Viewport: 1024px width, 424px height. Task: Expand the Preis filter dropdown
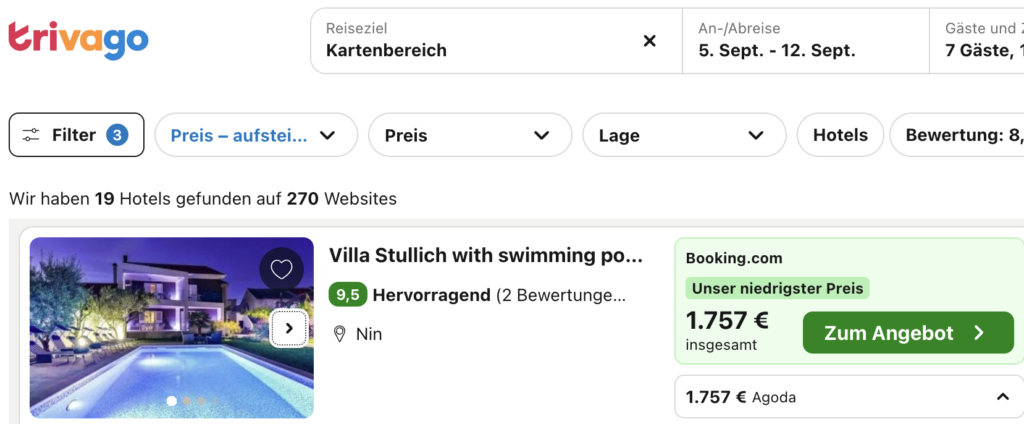470,135
